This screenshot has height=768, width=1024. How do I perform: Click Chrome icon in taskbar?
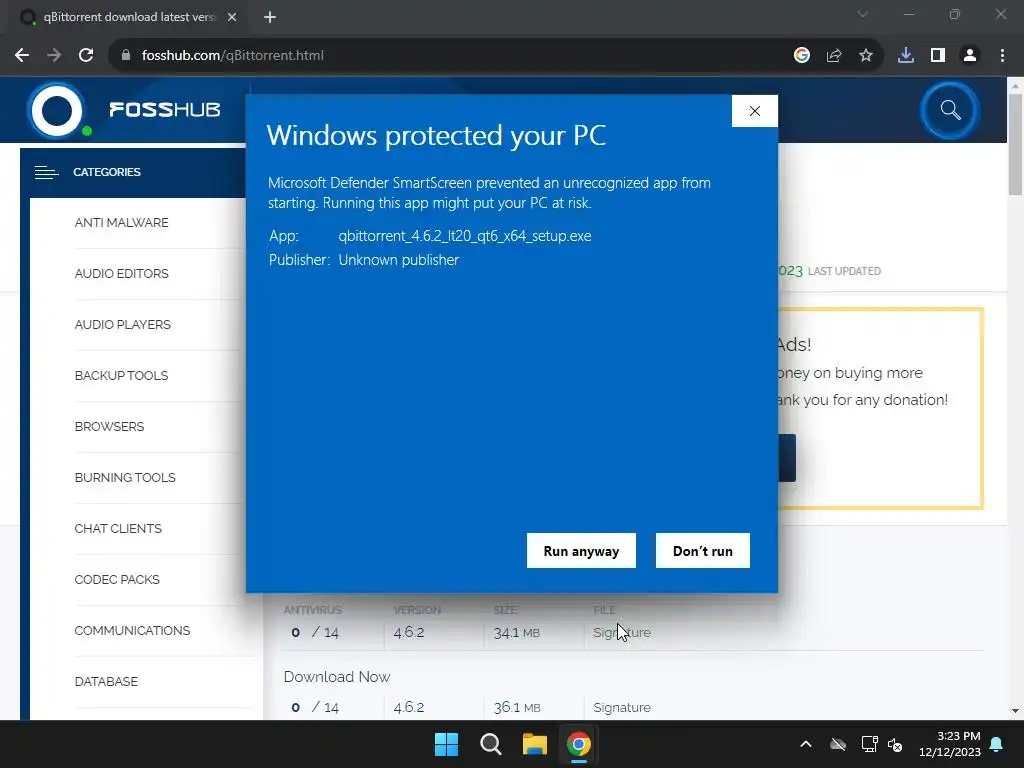(x=578, y=744)
